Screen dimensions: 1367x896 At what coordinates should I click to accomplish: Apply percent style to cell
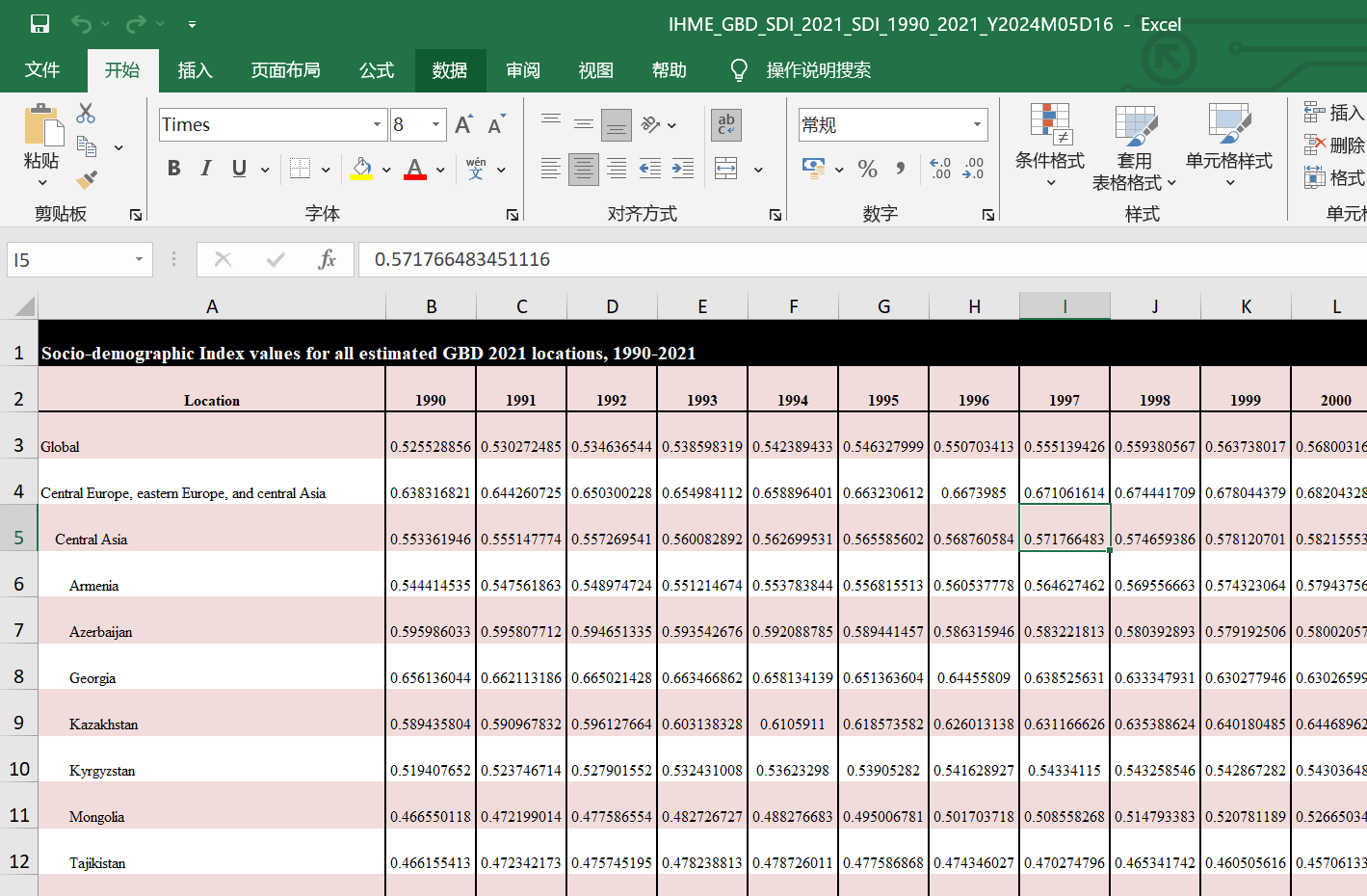tap(867, 170)
